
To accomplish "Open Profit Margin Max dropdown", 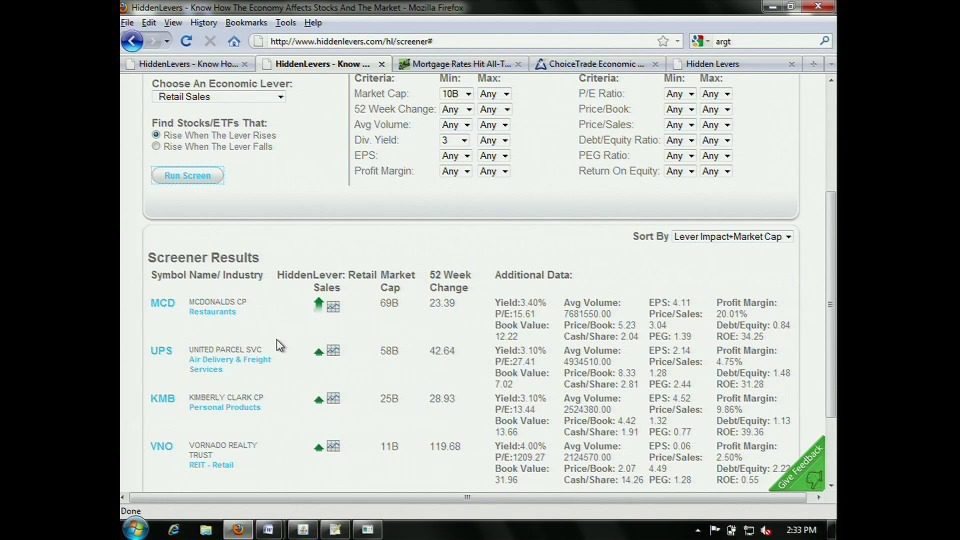I will tap(493, 171).
